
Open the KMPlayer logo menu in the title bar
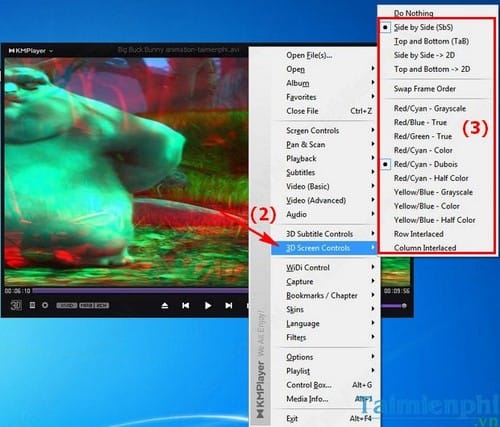(x=30, y=51)
